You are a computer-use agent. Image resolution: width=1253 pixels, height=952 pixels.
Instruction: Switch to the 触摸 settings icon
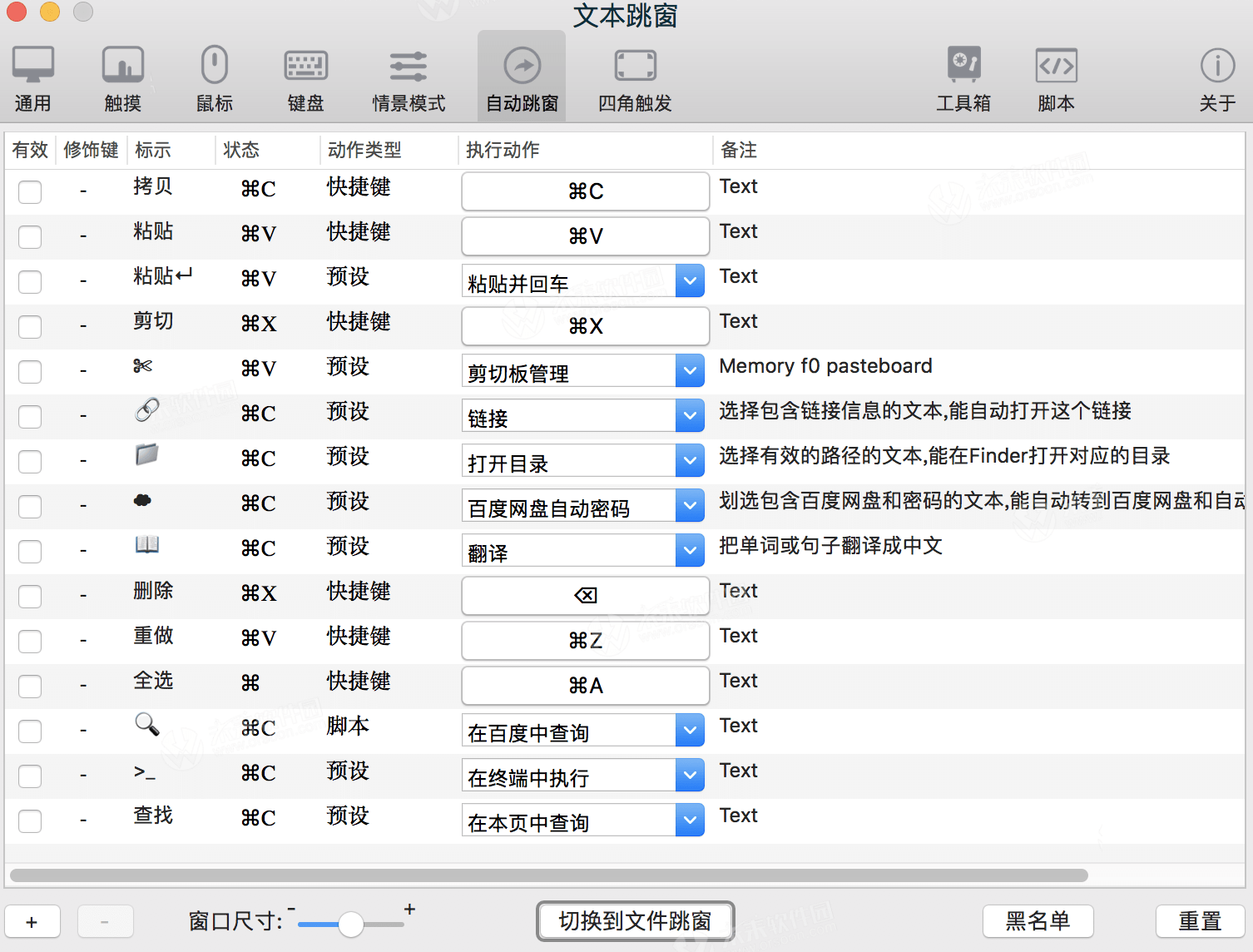pos(122,77)
